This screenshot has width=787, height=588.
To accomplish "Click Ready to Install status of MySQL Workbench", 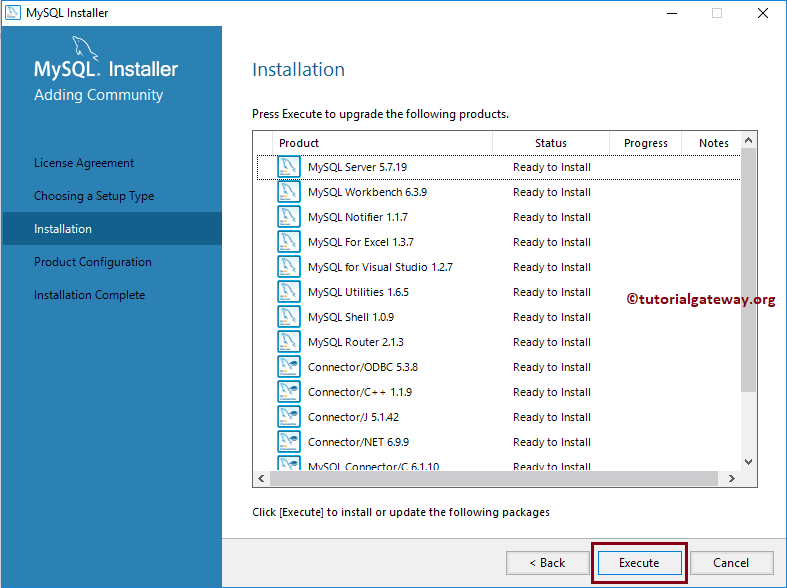I will pyautogui.click(x=552, y=192).
